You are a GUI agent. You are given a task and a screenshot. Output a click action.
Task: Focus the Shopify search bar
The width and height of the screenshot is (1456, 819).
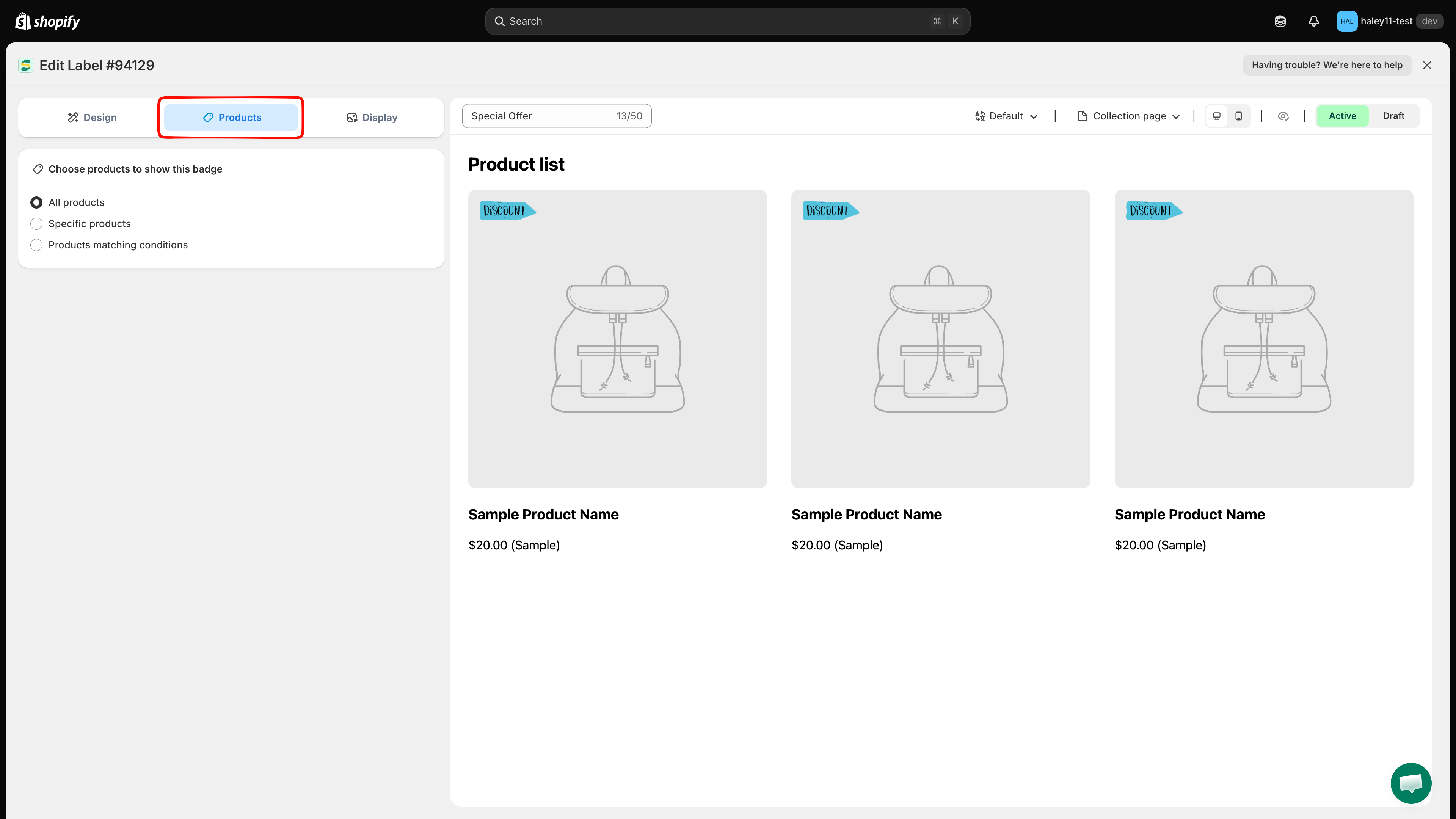pos(728,21)
